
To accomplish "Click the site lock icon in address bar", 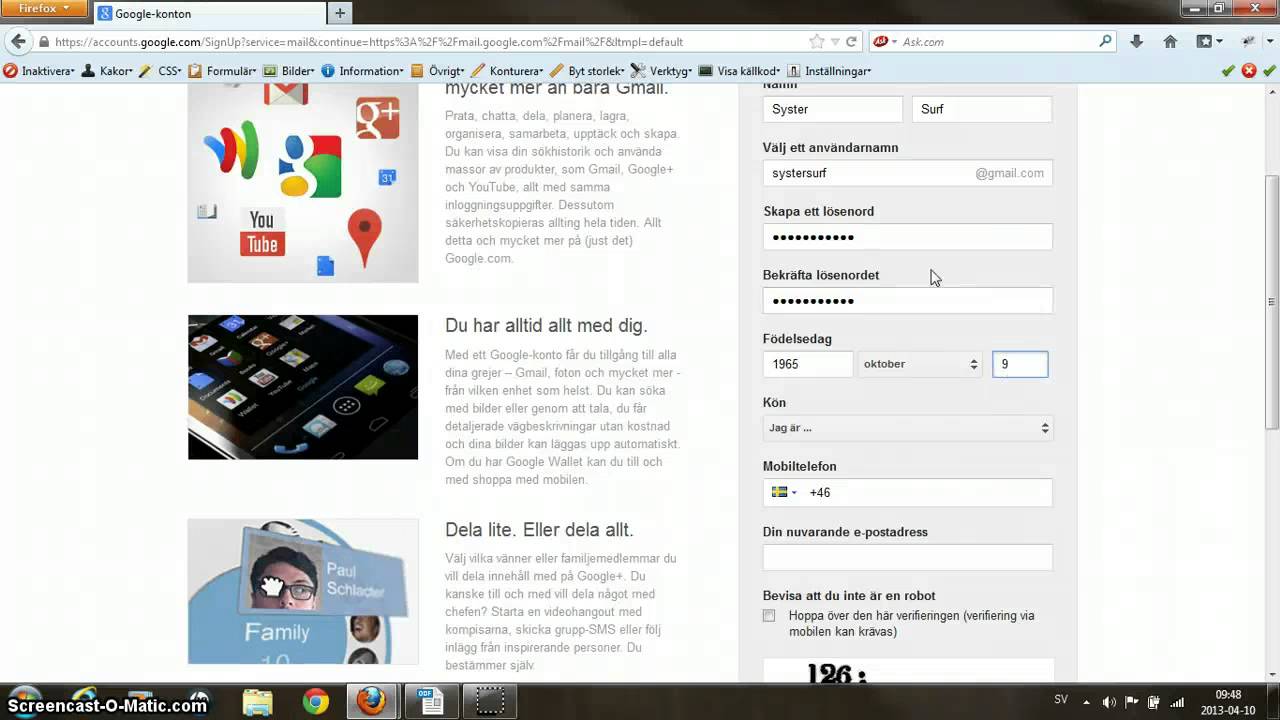I will (44, 42).
